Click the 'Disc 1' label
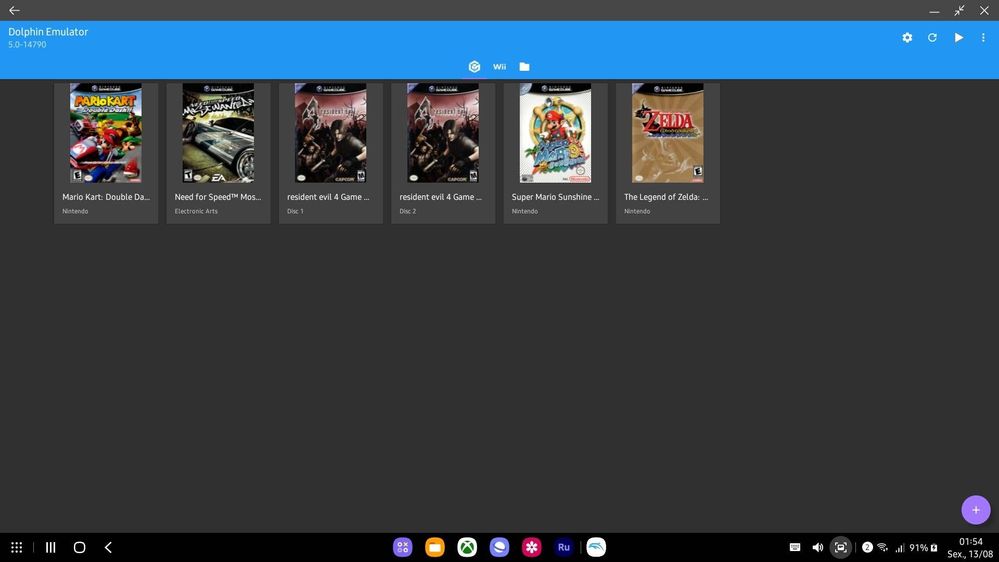The image size is (999, 562). [295, 211]
